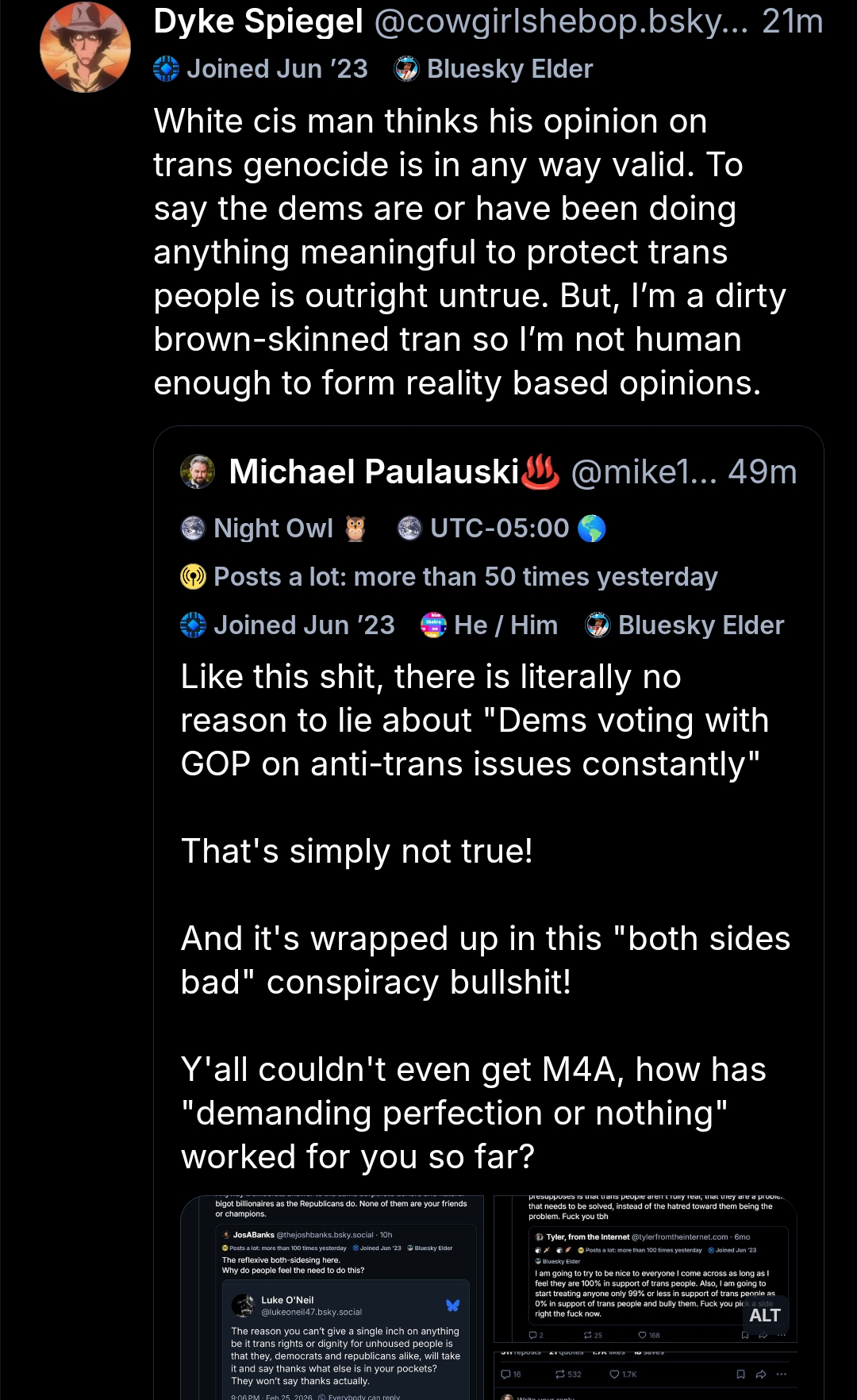The image size is (857, 1400).
Task: Open the @mike1 handle in quoted post
Action: pos(643,471)
